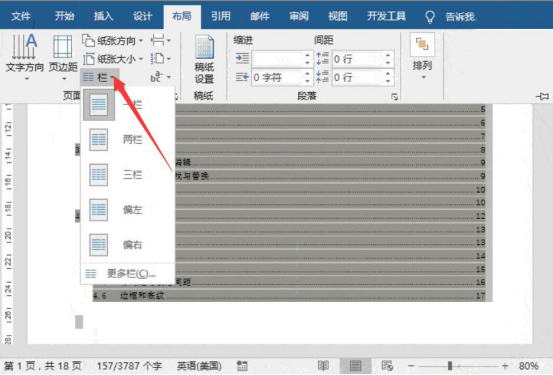
Task: Decrease spacing after value
Action: [388, 81]
